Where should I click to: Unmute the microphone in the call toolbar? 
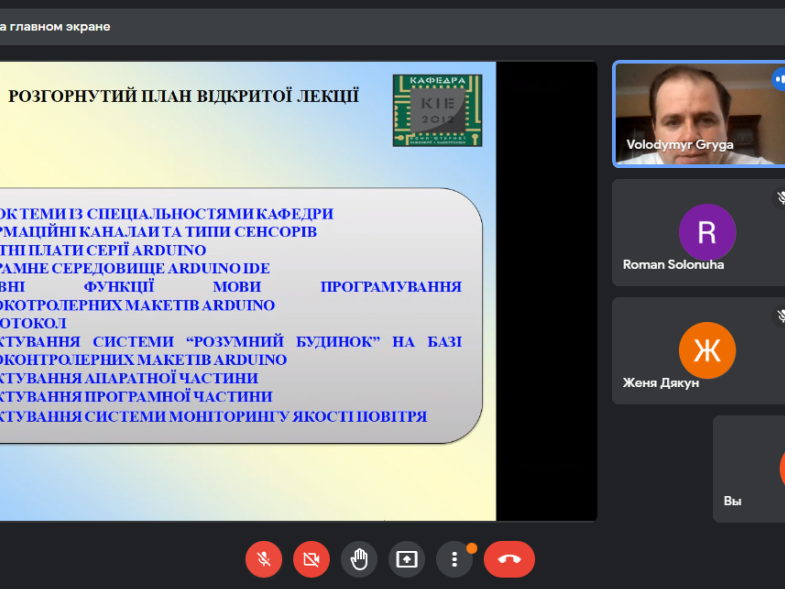[264, 559]
